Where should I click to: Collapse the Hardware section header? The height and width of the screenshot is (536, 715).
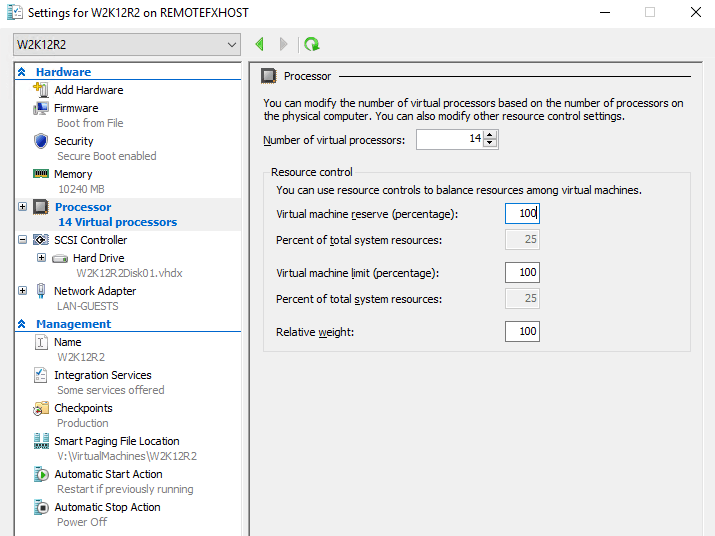point(22,72)
